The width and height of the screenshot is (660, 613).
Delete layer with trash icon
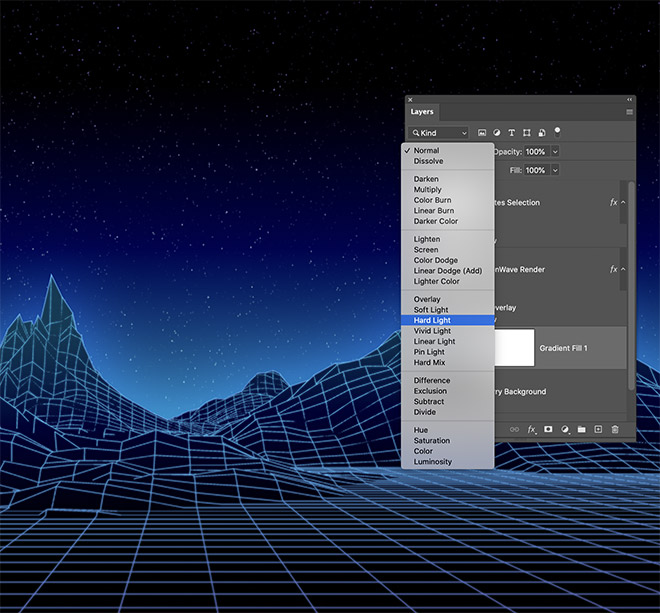tap(615, 429)
